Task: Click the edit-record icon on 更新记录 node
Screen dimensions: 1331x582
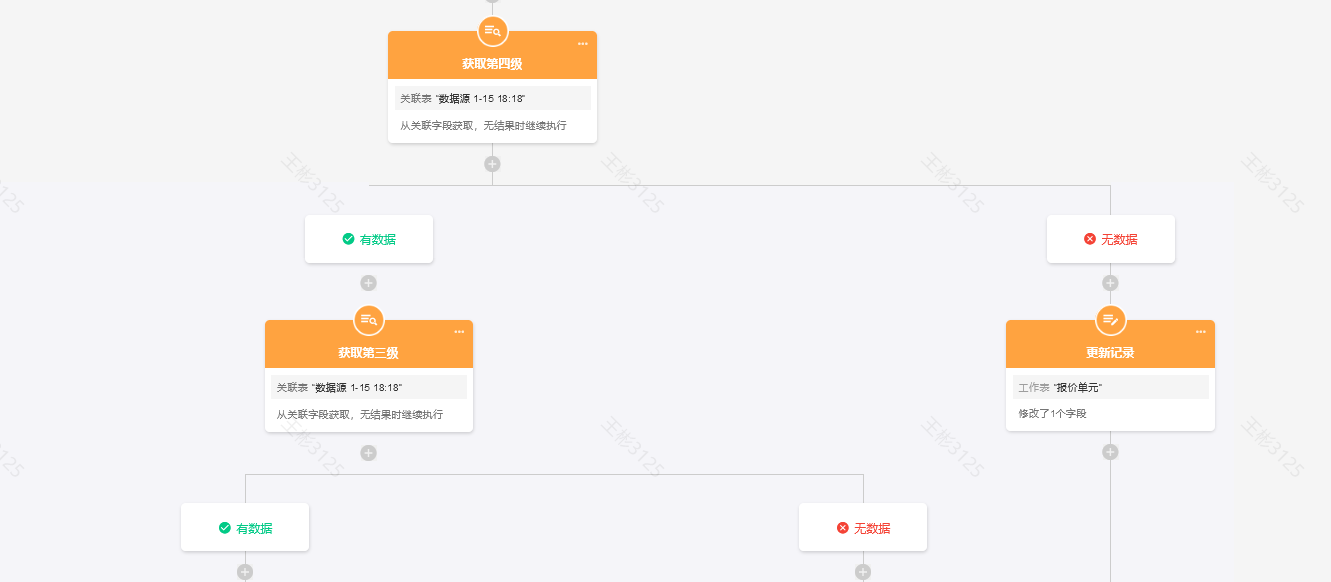Action: point(1110,322)
